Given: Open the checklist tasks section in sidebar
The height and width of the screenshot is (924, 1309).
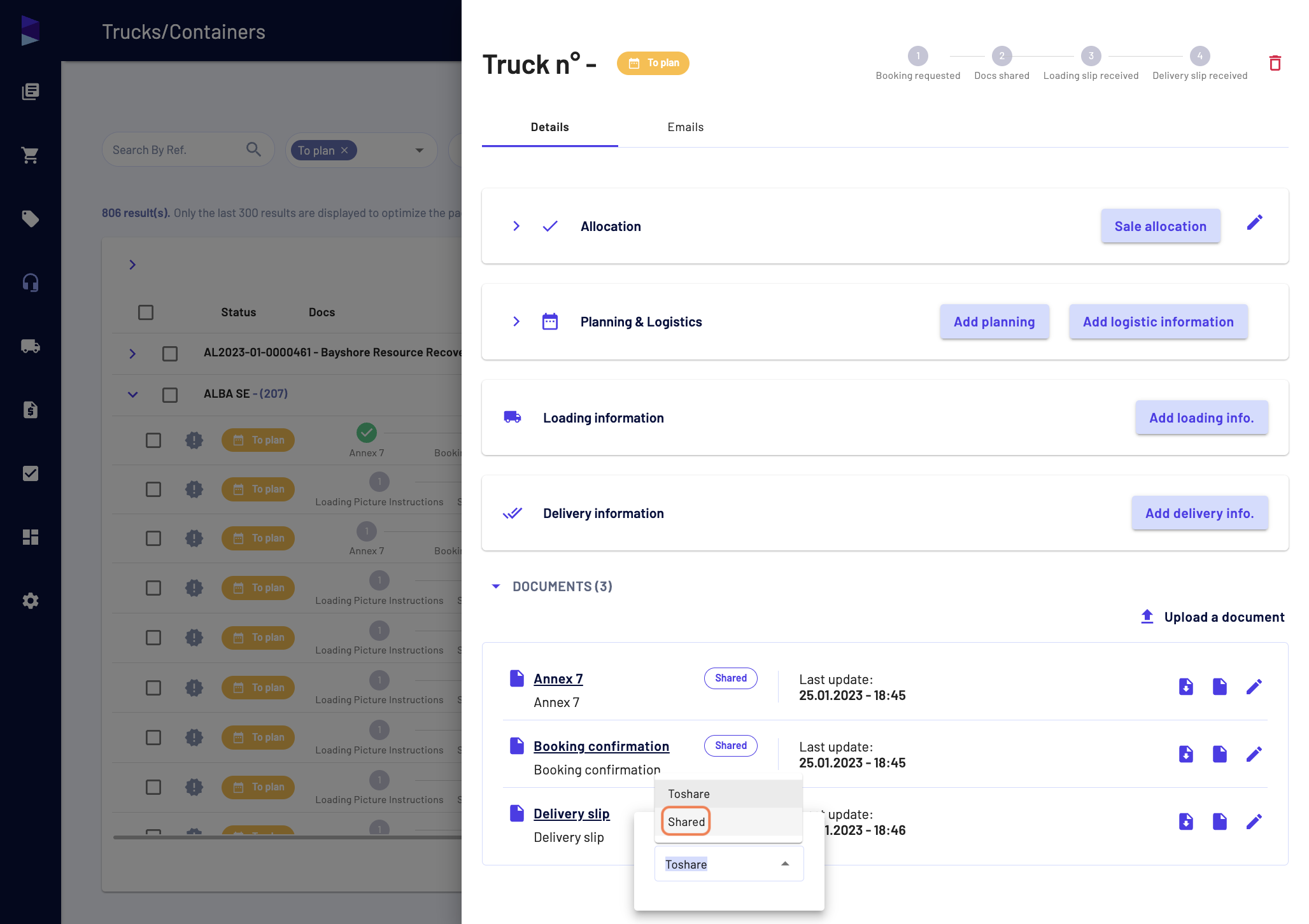Looking at the screenshot, I should coord(30,473).
